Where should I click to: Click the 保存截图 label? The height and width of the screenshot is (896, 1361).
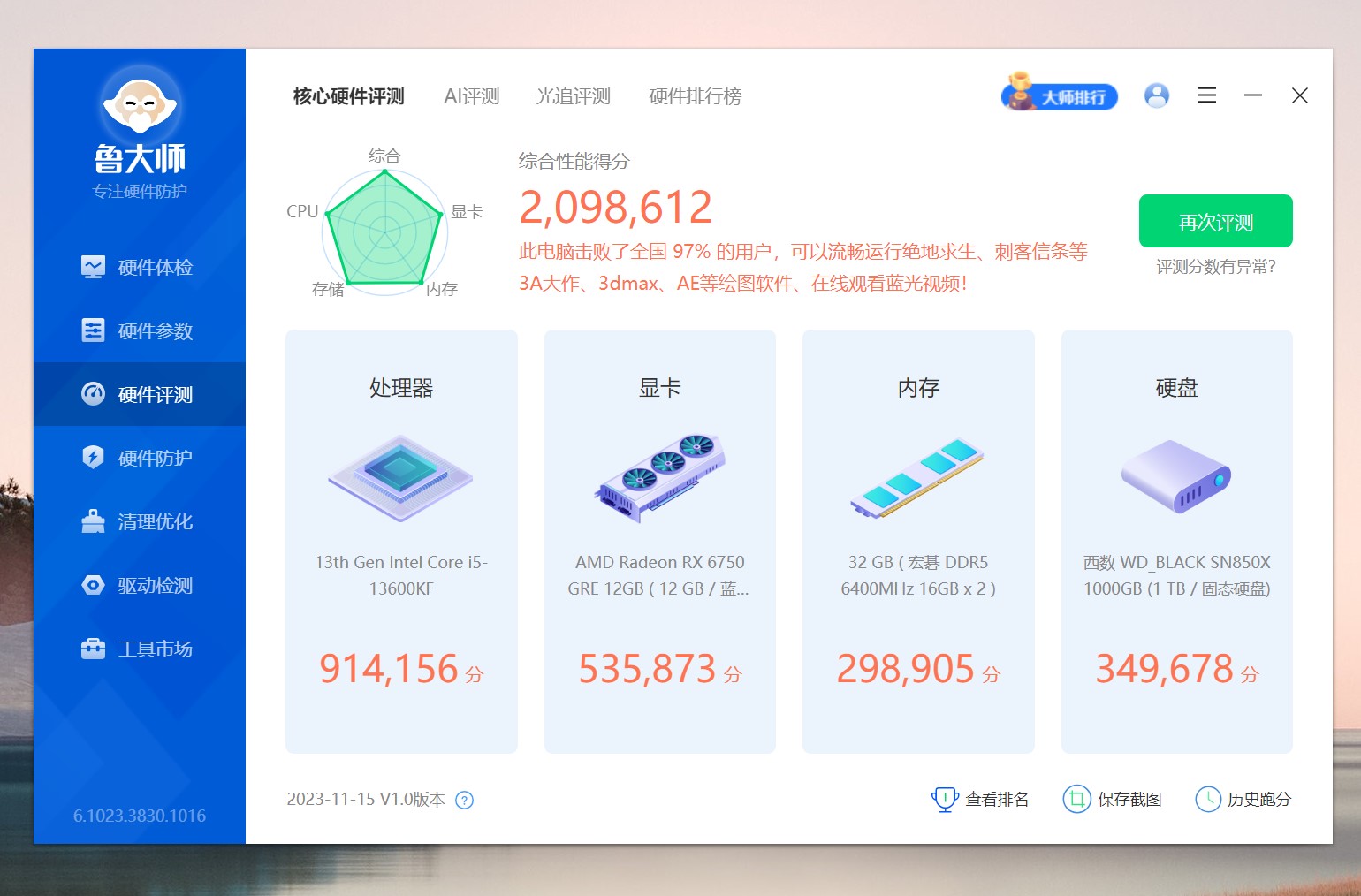click(x=1129, y=800)
